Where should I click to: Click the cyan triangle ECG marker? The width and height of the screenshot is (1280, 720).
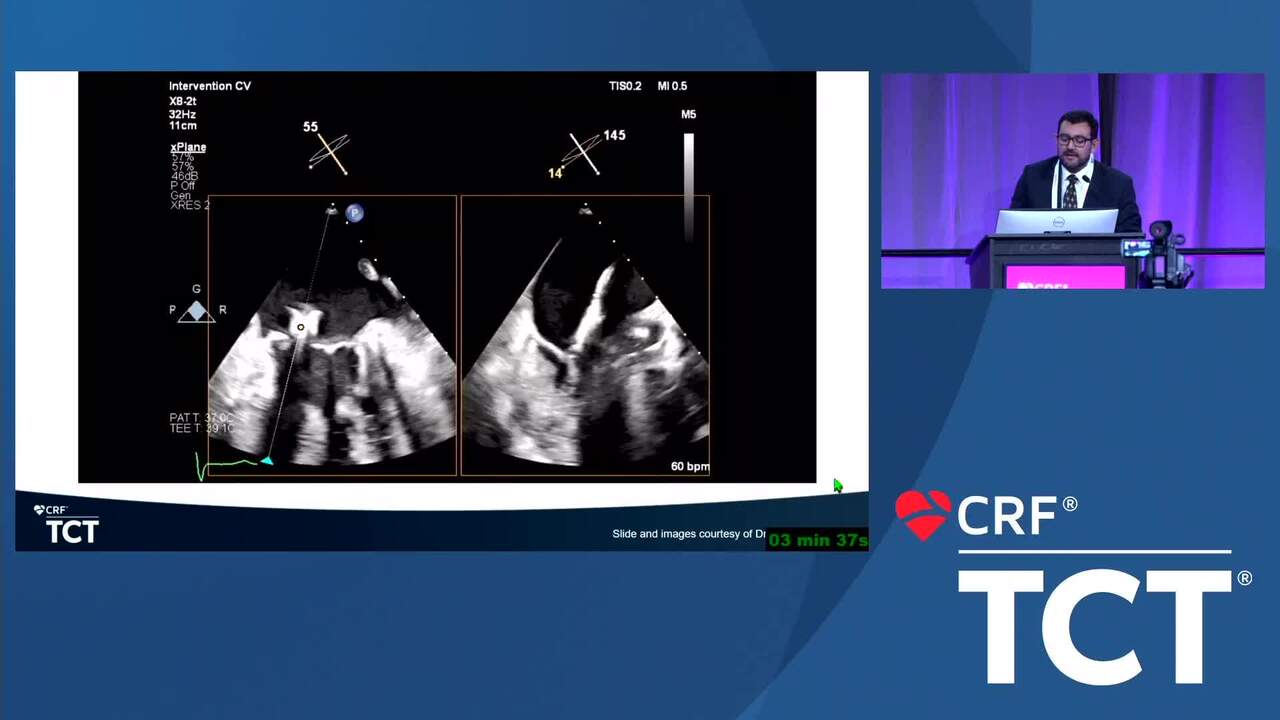266,460
